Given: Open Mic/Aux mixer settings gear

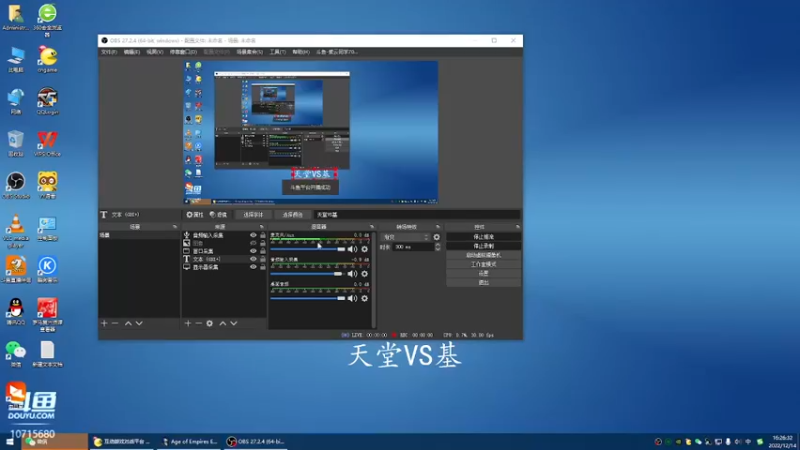Looking at the screenshot, I should [x=364, y=249].
